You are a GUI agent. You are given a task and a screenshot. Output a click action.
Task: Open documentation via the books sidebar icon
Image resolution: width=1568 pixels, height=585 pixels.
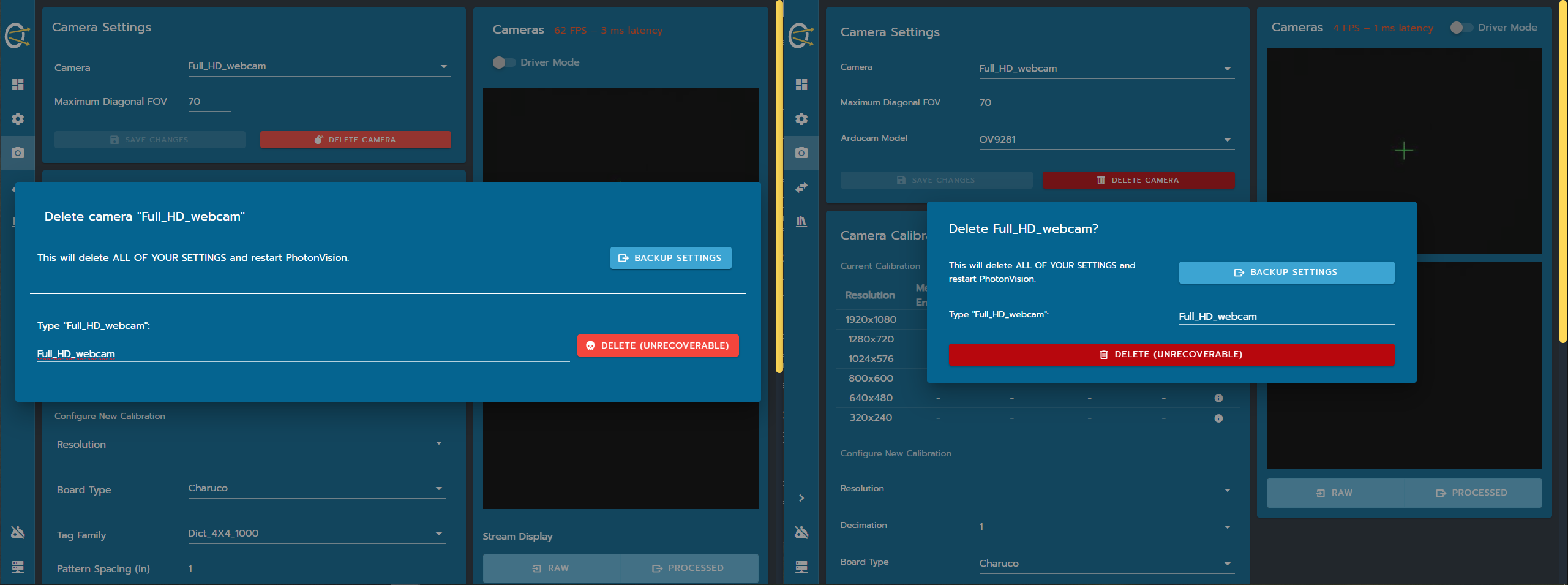click(801, 222)
